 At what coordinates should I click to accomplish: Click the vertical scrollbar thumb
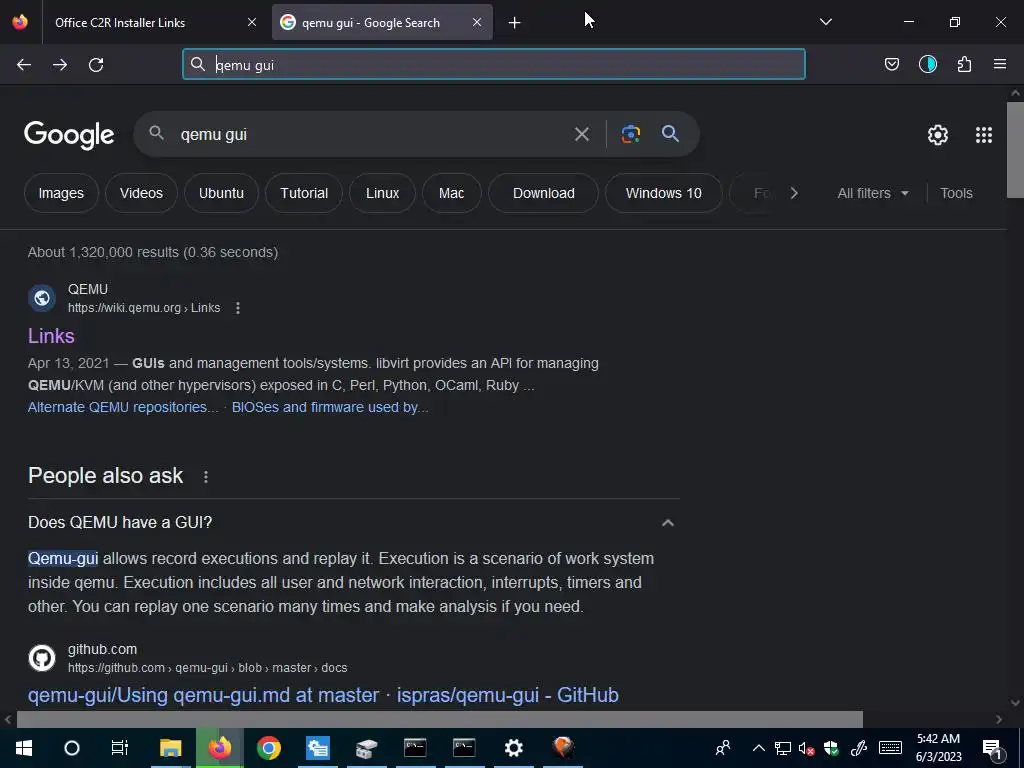pyautogui.click(x=1015, y=150)
